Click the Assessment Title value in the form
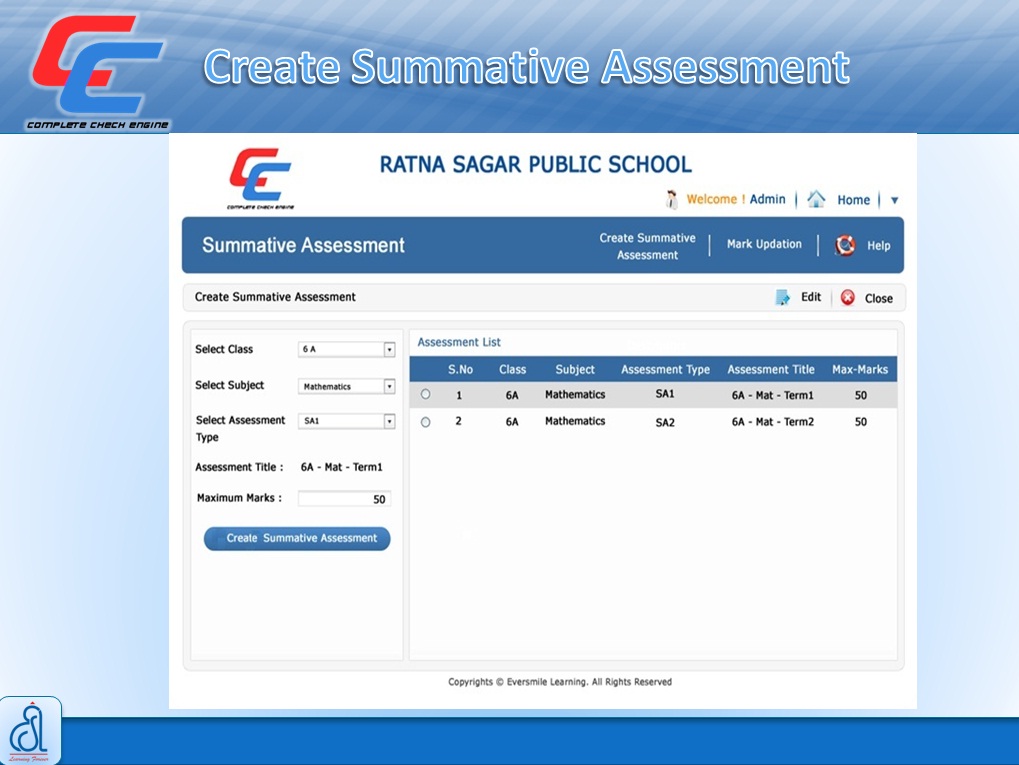The width and height of the screenshot is (1019, 765). point(342,467)
